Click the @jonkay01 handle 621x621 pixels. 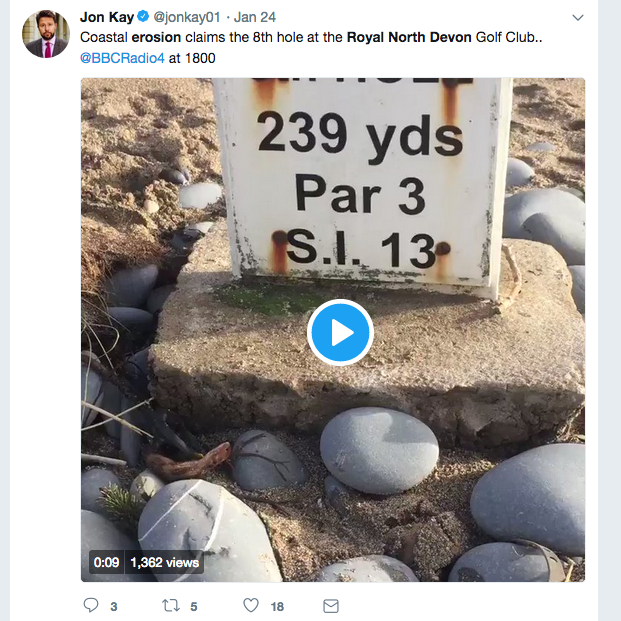pos(186,17)
